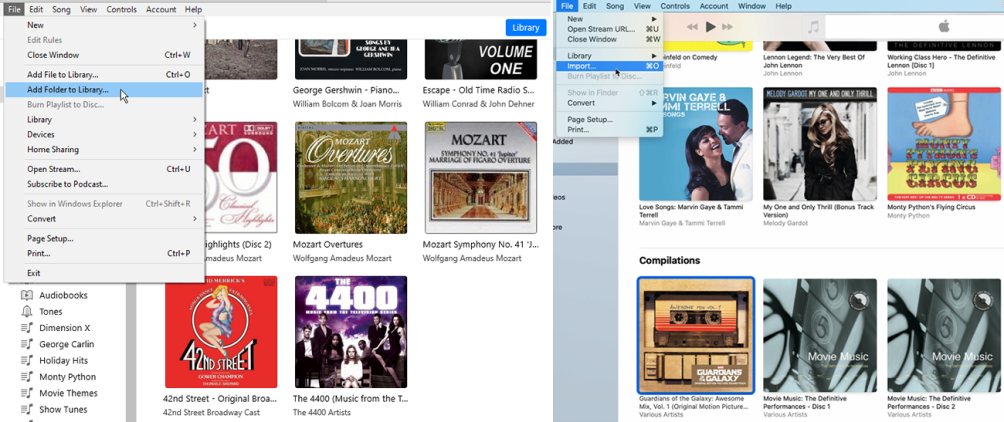
Task: Click '42nd Street Broadway Cast' artist text
Action: (211, 412)
